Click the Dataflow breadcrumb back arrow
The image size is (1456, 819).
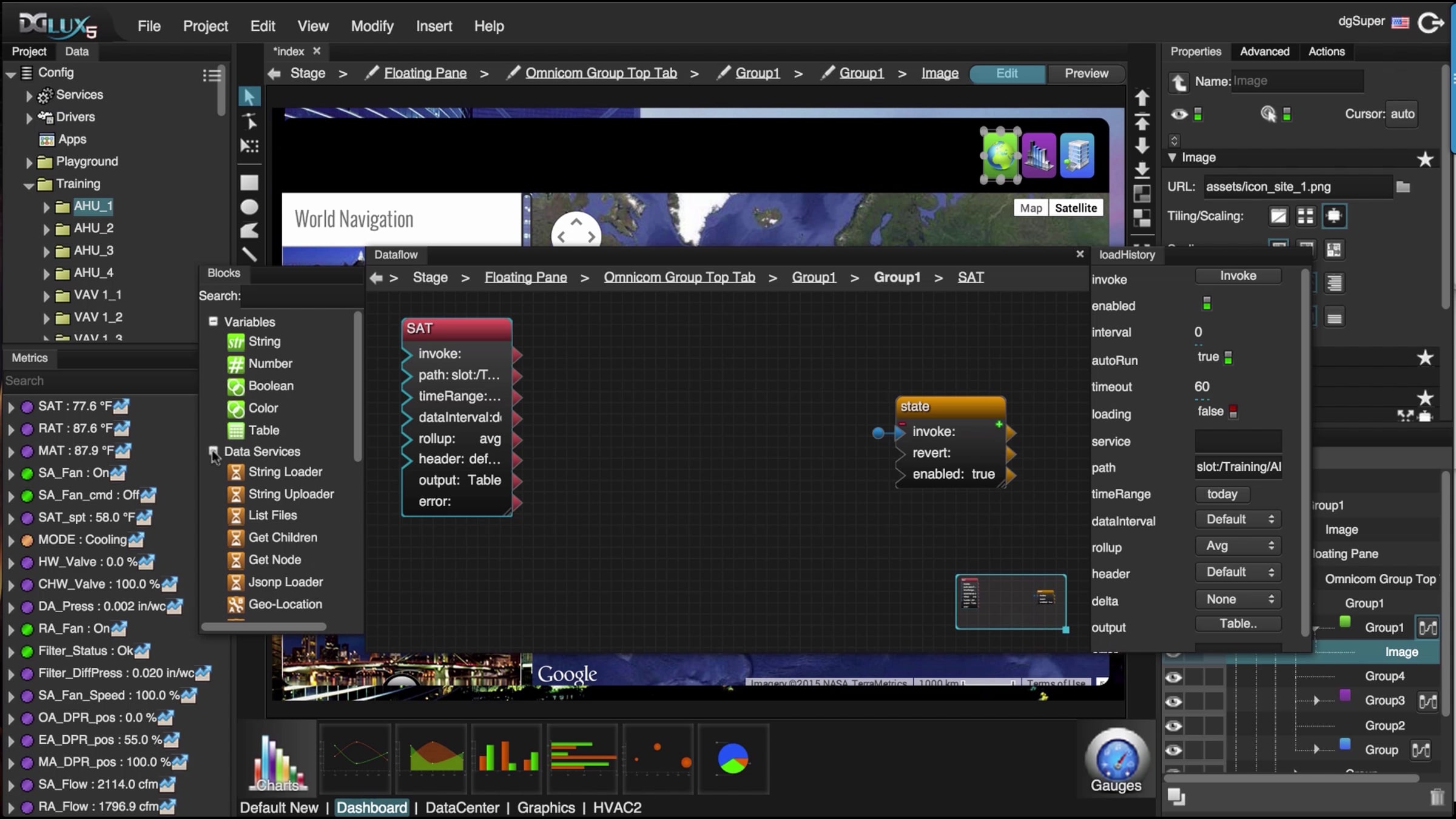click(376, 278)
